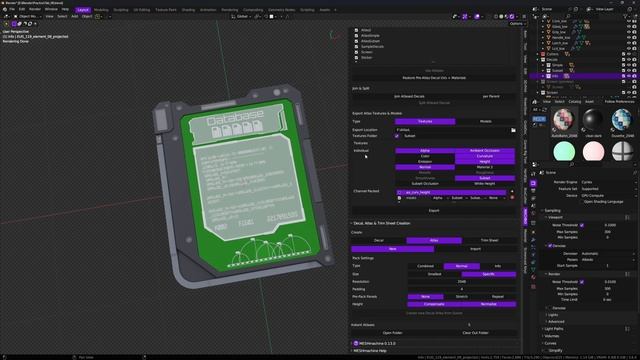Click Restore Pre-Atlas Decal UVs + Materials
640x360 pixels.
coord(434,78)
